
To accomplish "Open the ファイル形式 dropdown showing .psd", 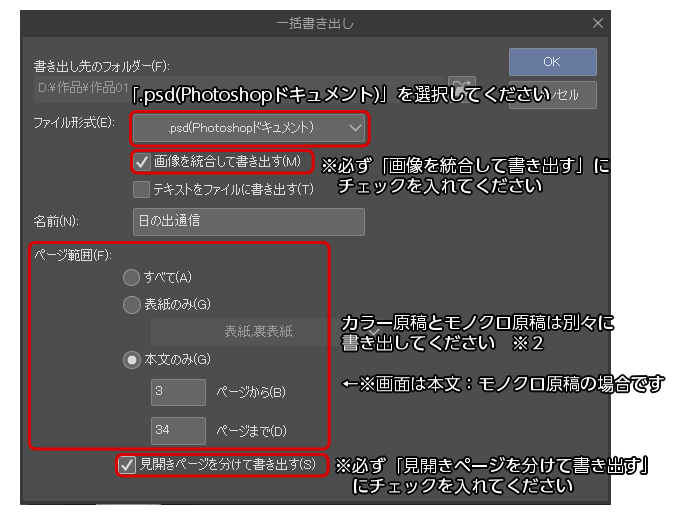I will [249, 128].
